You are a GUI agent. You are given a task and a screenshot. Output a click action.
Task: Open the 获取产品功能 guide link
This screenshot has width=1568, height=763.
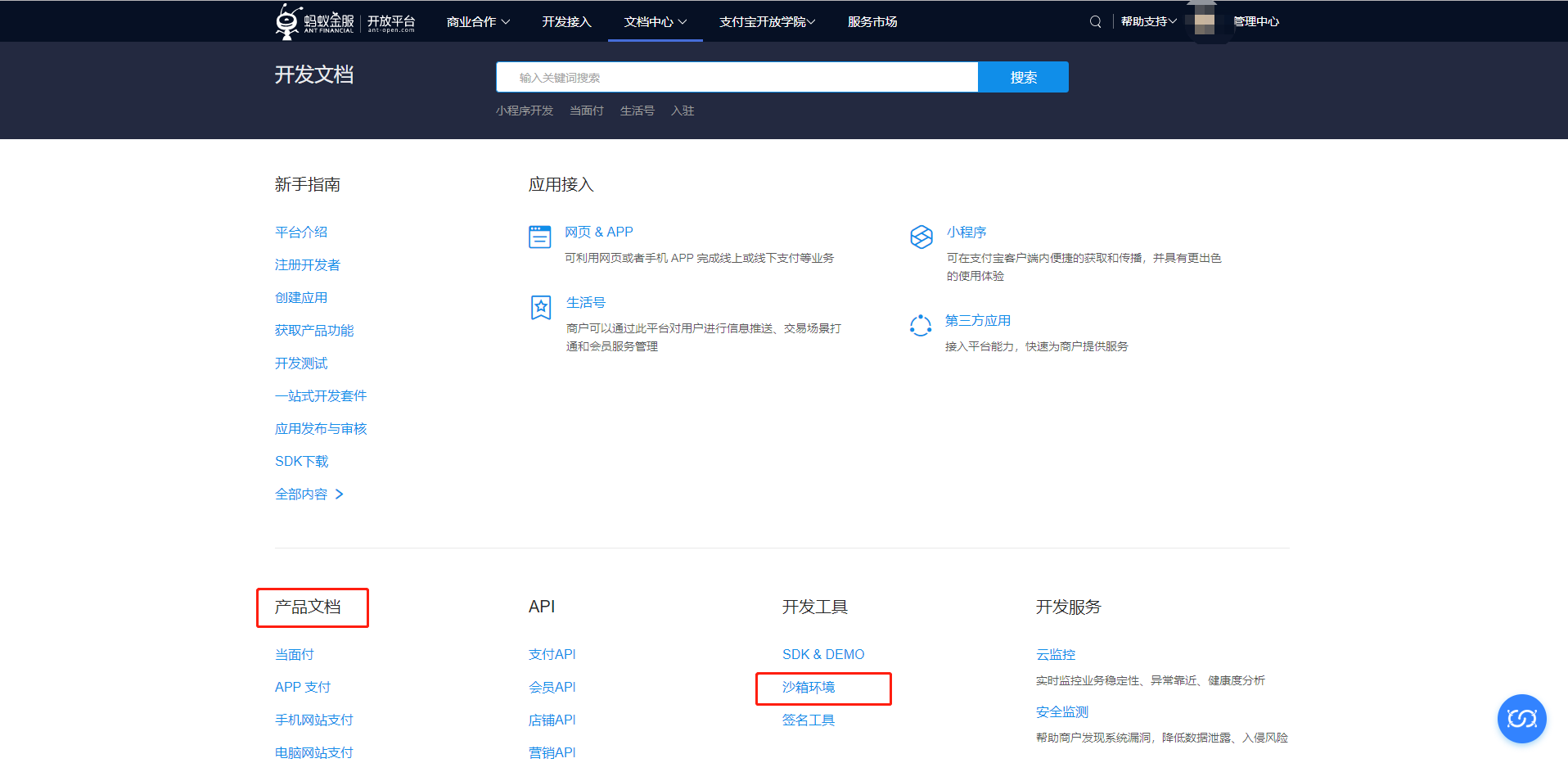tap(314, 331)
